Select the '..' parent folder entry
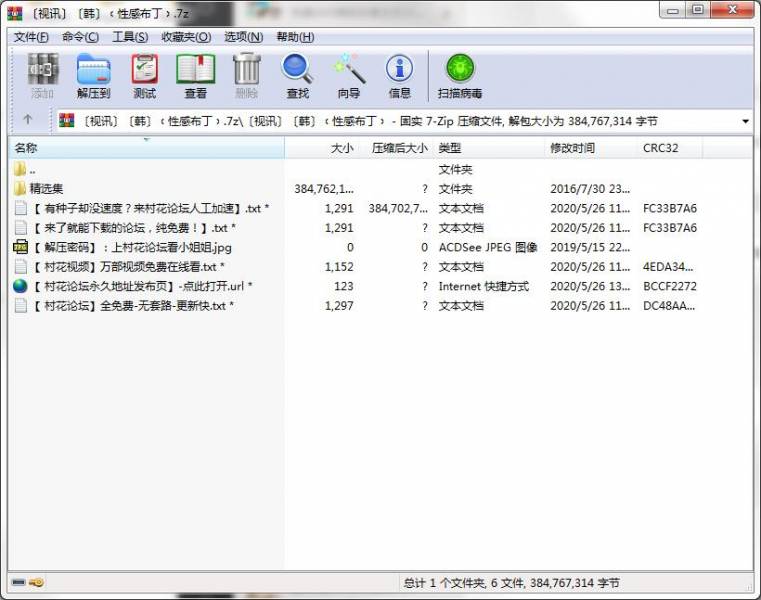The width and height of the screenshot is (761, 600). coord(32,169)
